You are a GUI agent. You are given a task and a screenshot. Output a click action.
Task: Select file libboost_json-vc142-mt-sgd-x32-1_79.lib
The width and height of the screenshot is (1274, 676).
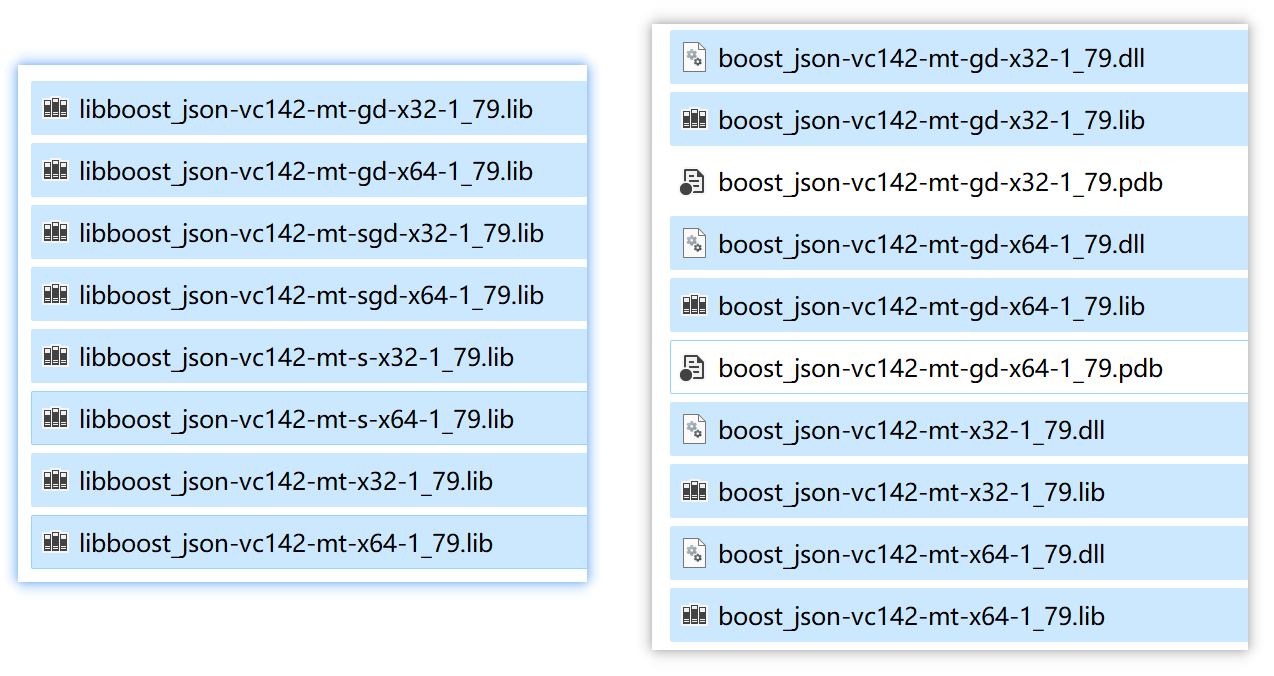[x=311, y=233]
